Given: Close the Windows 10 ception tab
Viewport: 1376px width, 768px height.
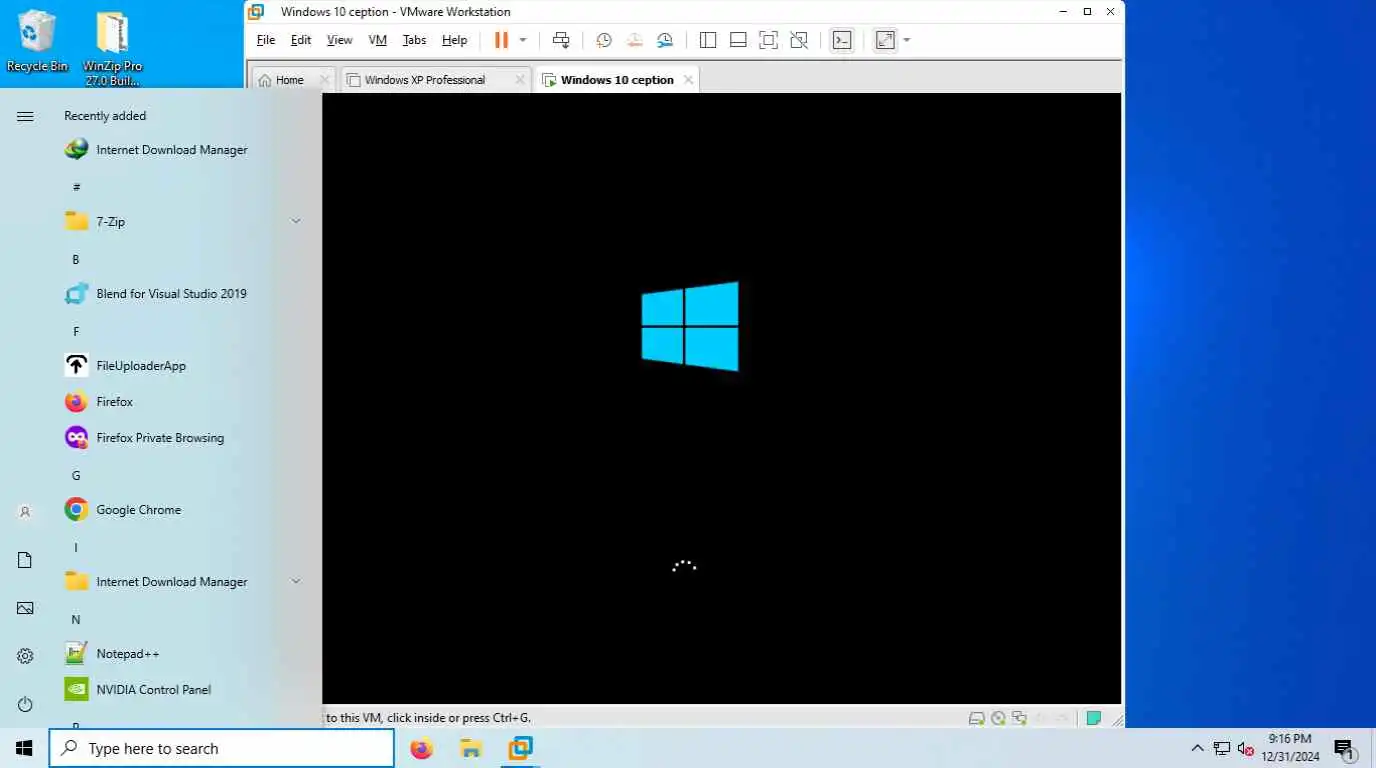Looking at the screenshot, I should [688, 80].
